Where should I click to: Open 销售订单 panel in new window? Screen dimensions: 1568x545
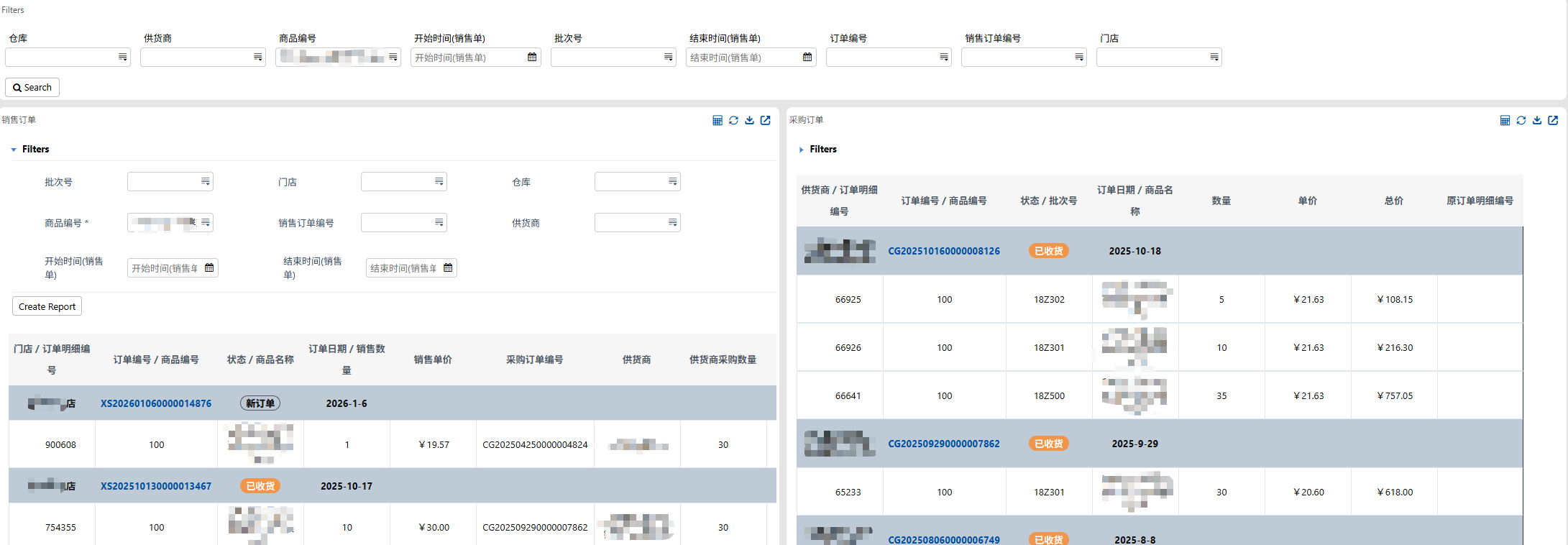coord(766,120)
